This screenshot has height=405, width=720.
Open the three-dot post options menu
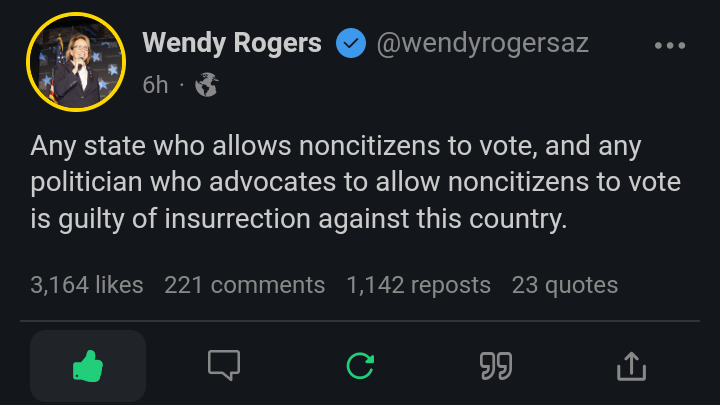pyautogui.click(x=669, y=45)
